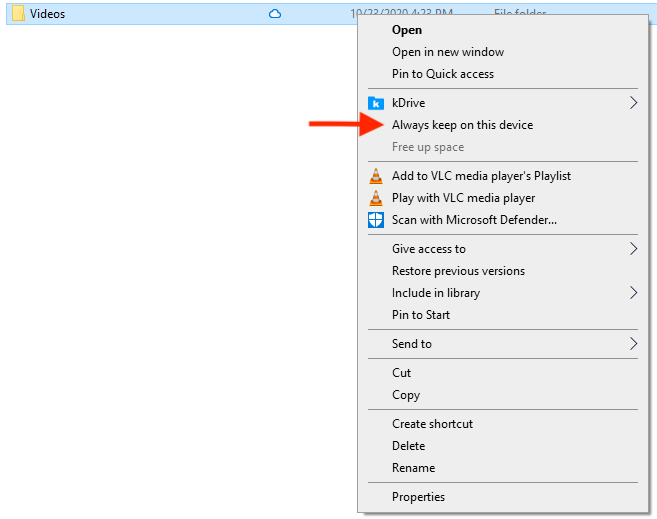Expand the Send to submenu arrow
657x519 pixels.
pos(633,344)
